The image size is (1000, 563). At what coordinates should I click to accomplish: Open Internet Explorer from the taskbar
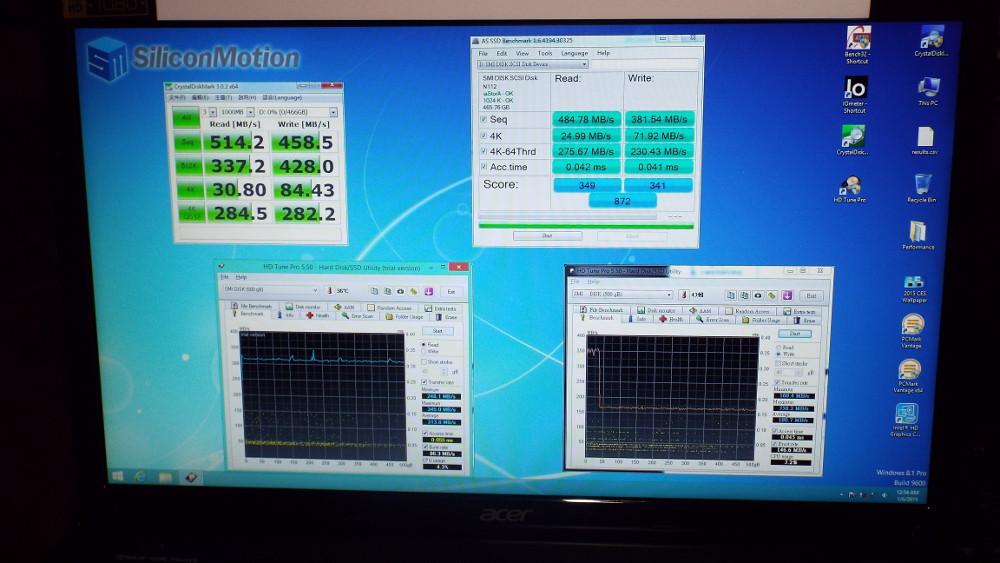point(140,476)
